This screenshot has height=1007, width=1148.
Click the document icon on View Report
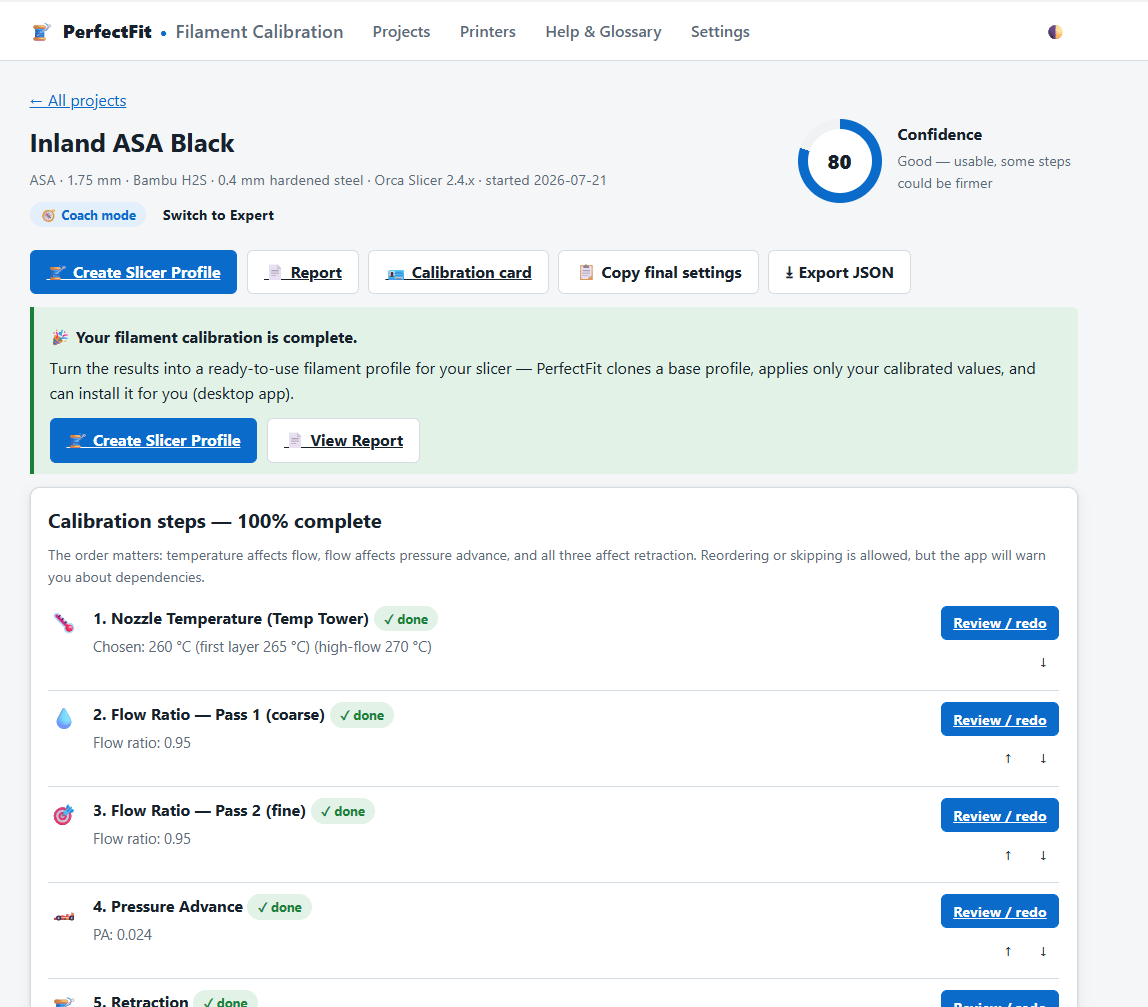coord(294,441)
